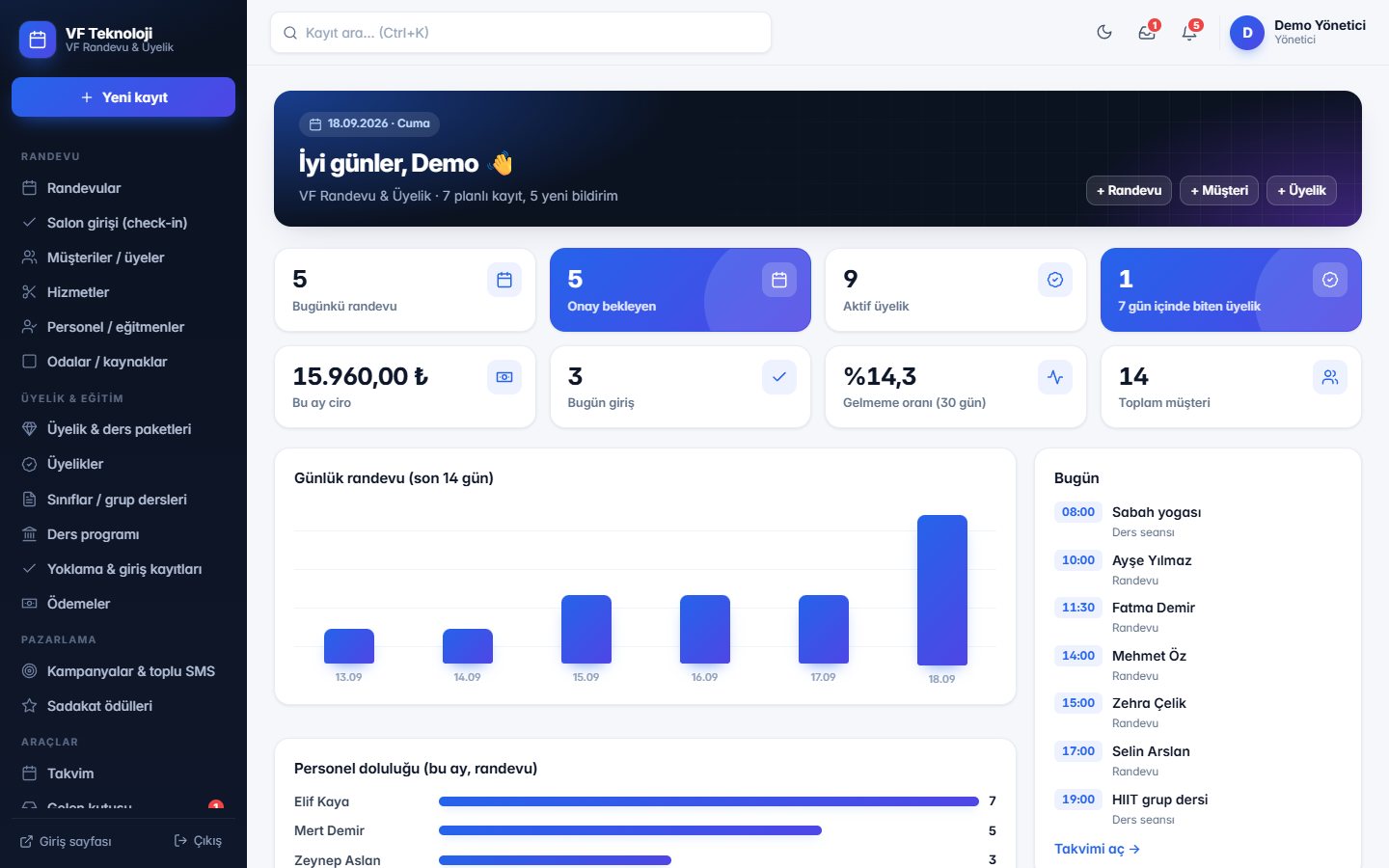1389x868 pixels.
Task: Open Kampanyalar & toplu SMS
Action: 123,671
